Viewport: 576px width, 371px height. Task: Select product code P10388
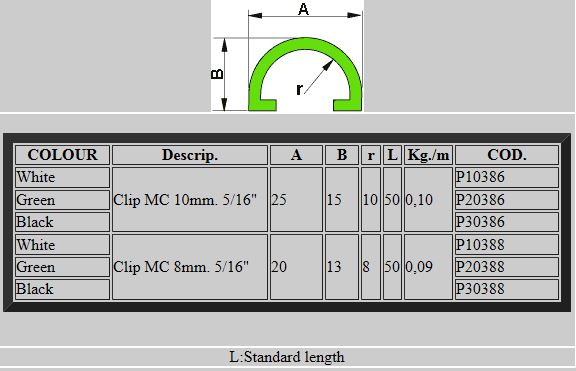[480, 245]
